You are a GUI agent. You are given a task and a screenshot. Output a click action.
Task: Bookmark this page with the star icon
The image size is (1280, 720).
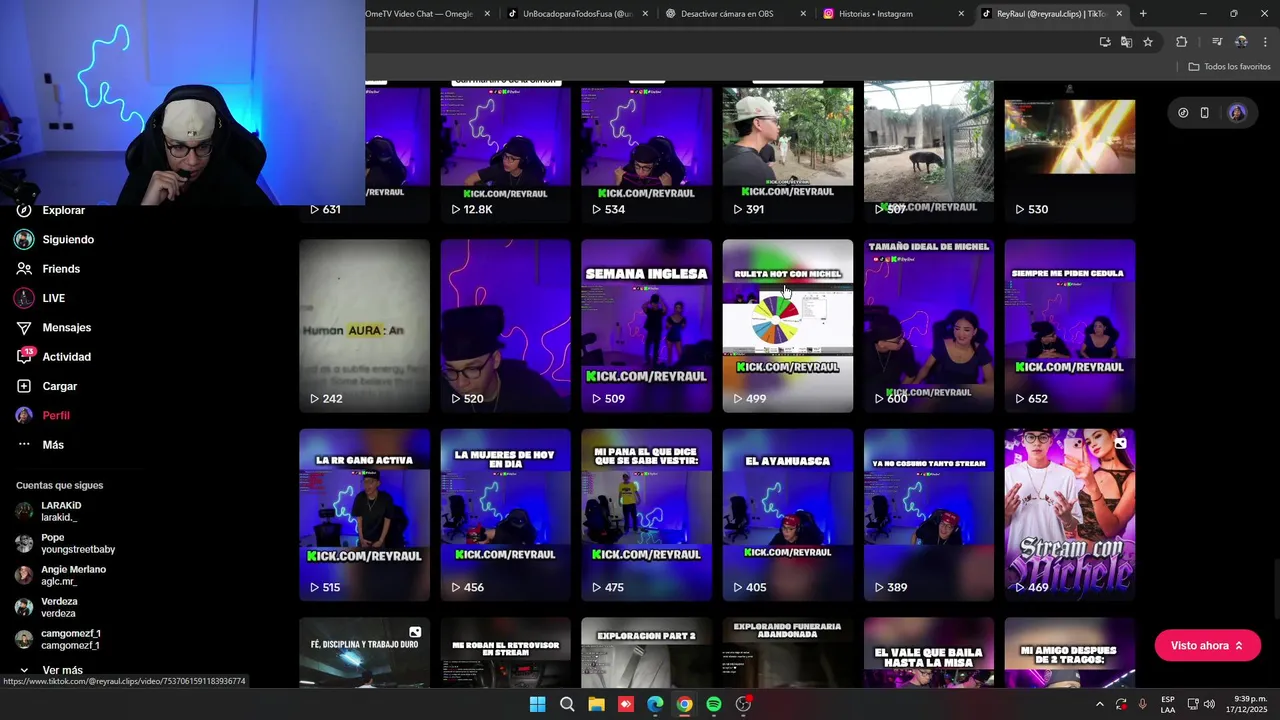(x=1148, y=42)
